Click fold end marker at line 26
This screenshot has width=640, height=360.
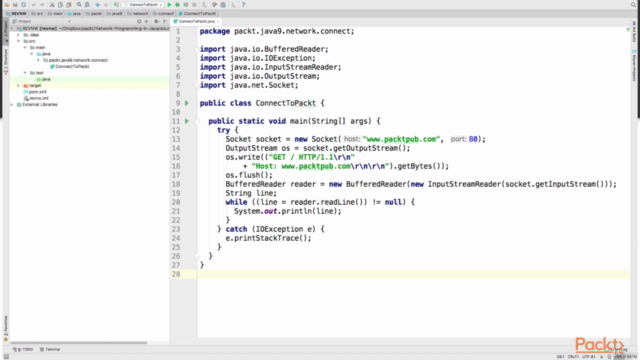(197, 256)
